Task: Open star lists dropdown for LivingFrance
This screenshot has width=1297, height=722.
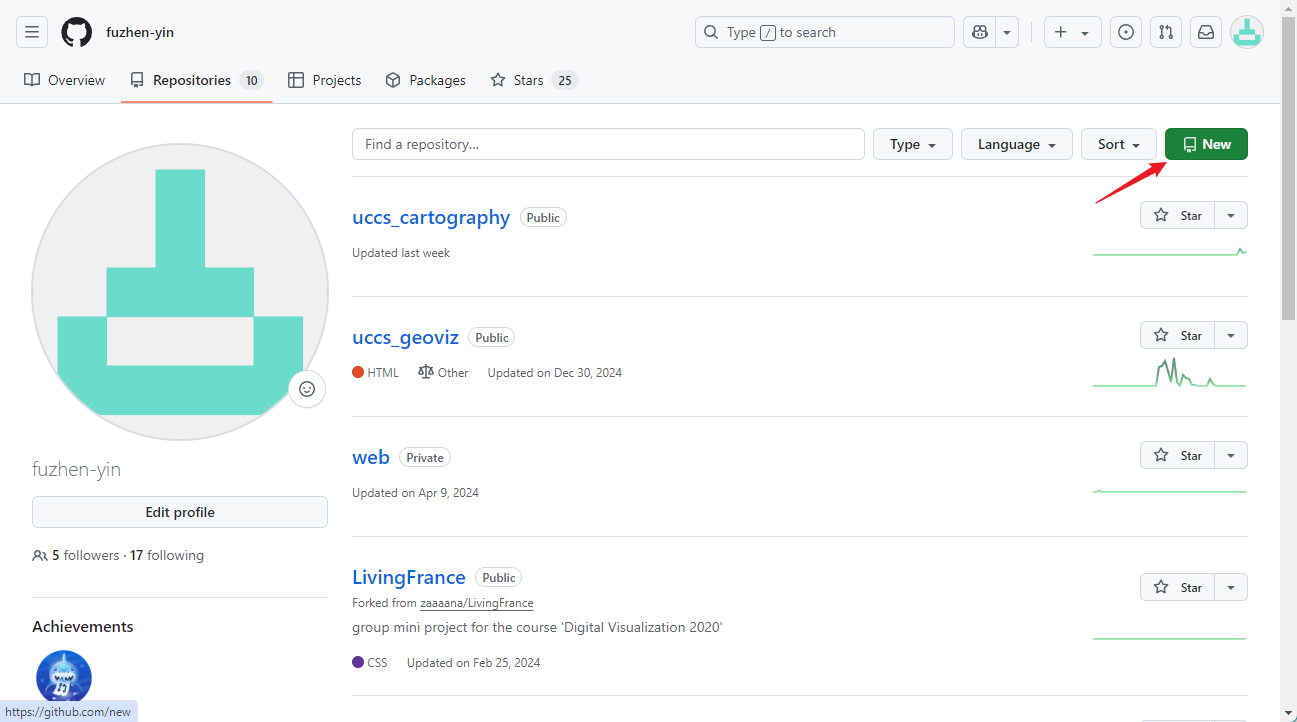Action: [x=1231, y=587]
